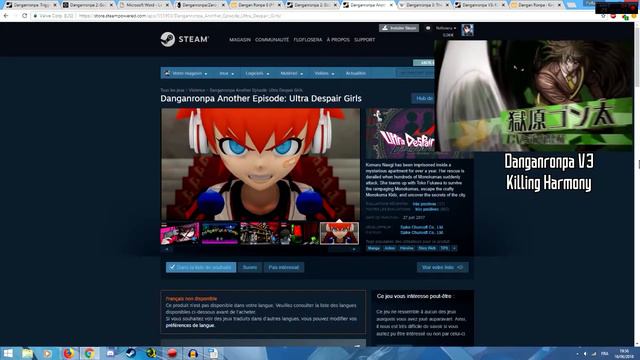Click the Hub de la communauté button
The height and width of the screenshot is (360, 640).
tap(423, 98)
